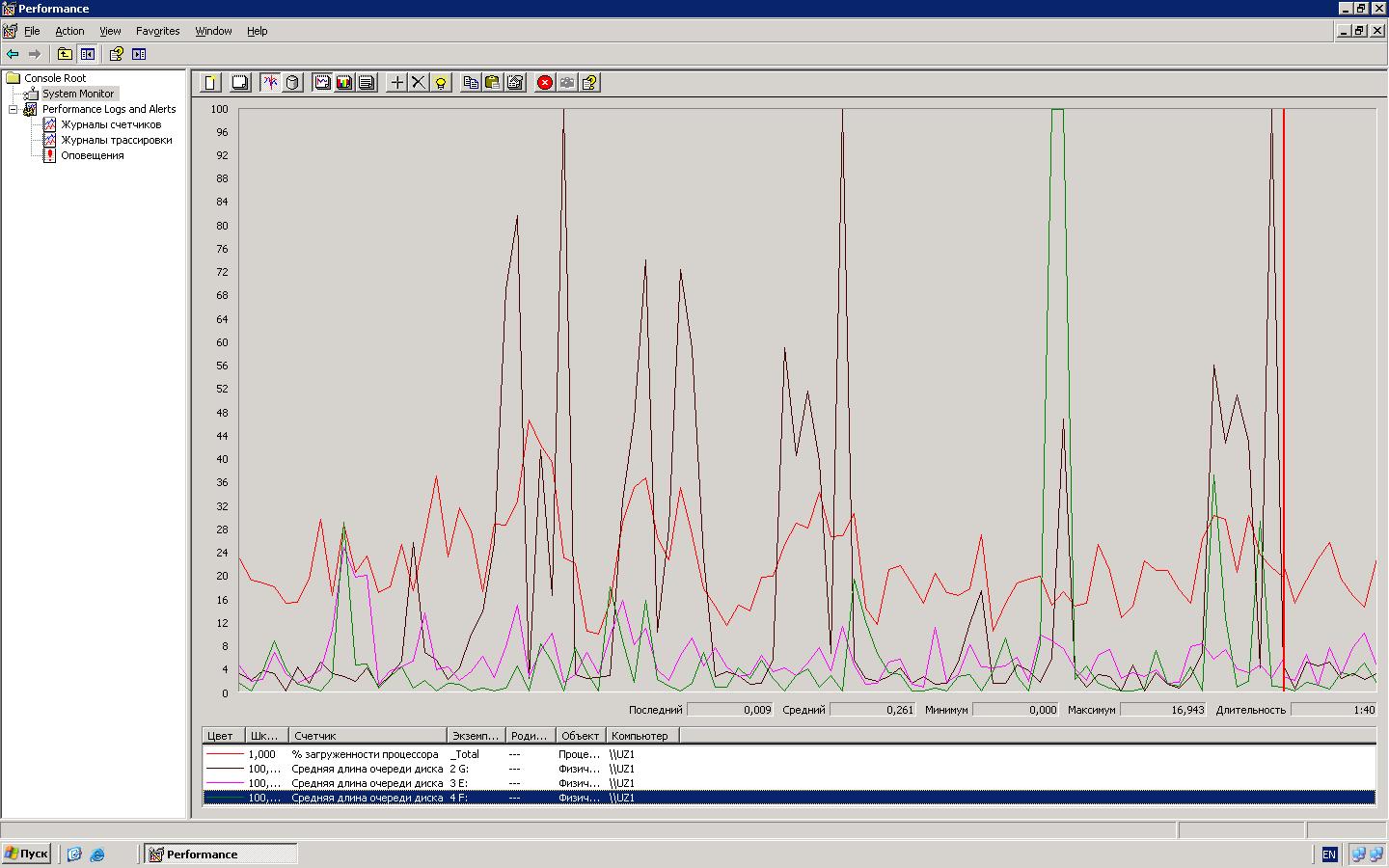Viewport: 1389px width, 868px height.
Task: Toggle Freeze Display red stop button
Action: 545,83
